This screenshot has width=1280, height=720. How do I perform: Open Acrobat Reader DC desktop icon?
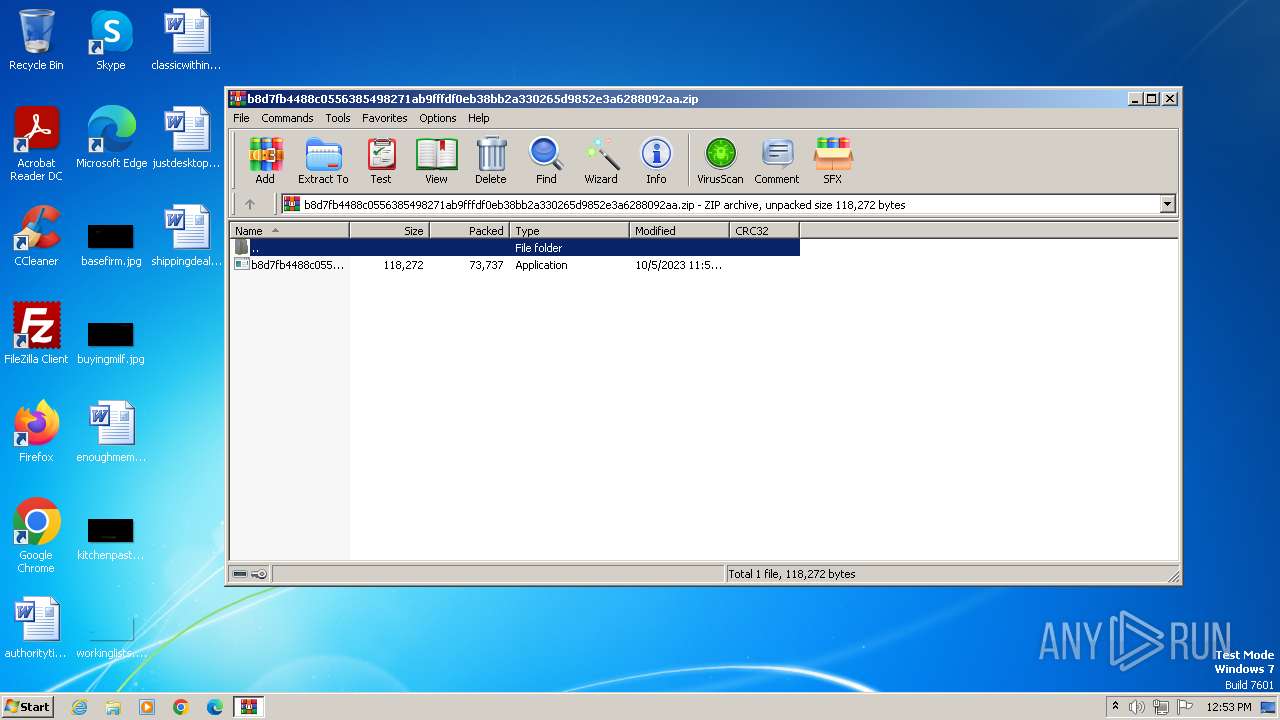coord(36,144)
